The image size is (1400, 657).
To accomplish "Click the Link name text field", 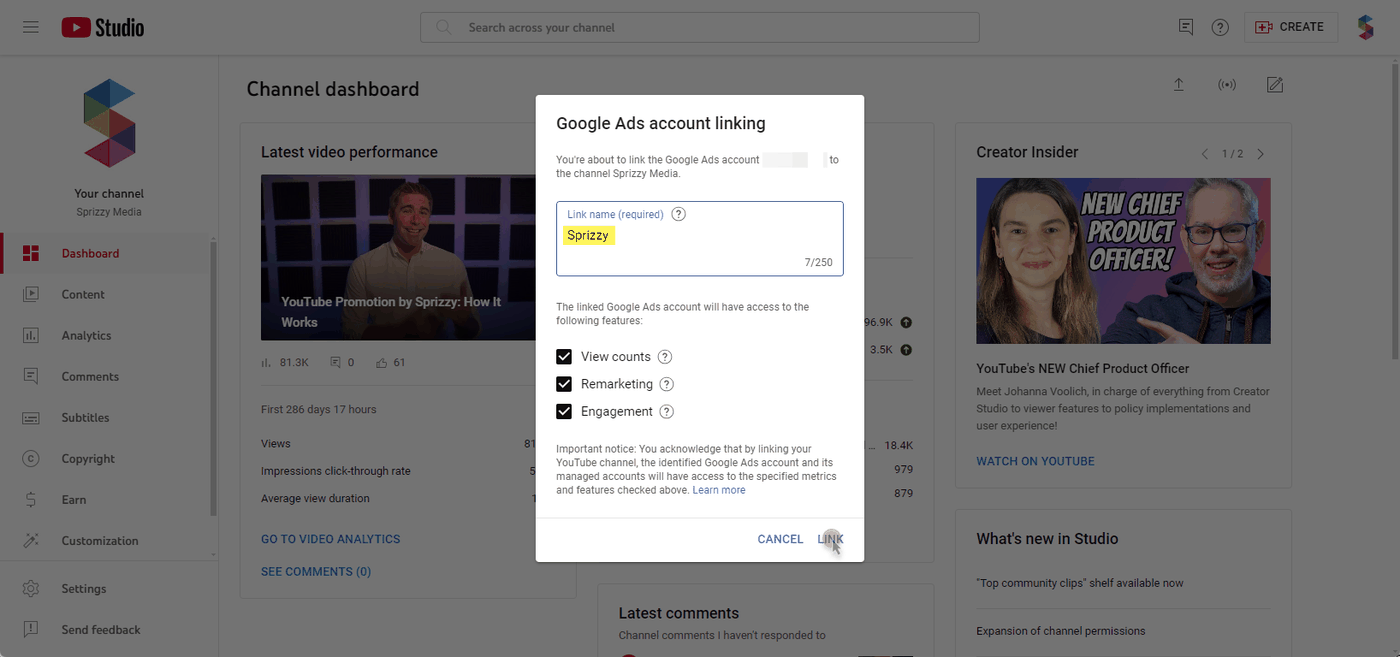I will click(700, 238).
